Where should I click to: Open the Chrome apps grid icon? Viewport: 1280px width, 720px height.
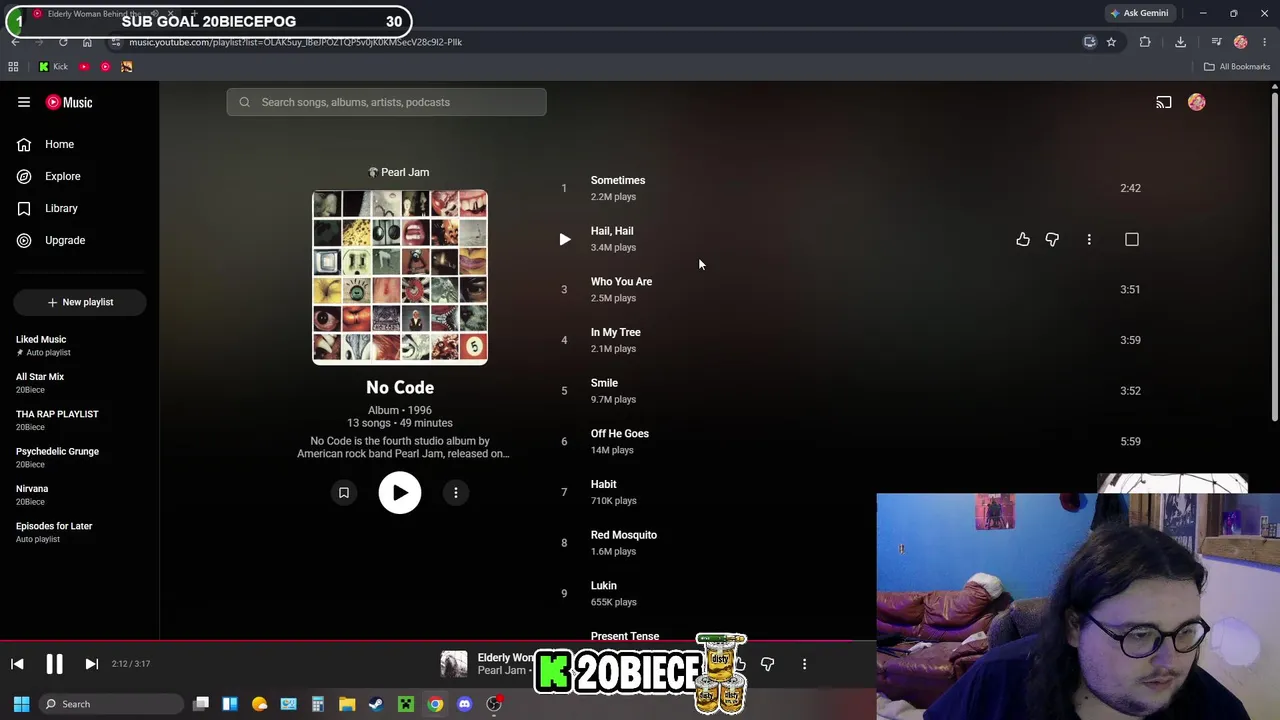click(13, 67)
